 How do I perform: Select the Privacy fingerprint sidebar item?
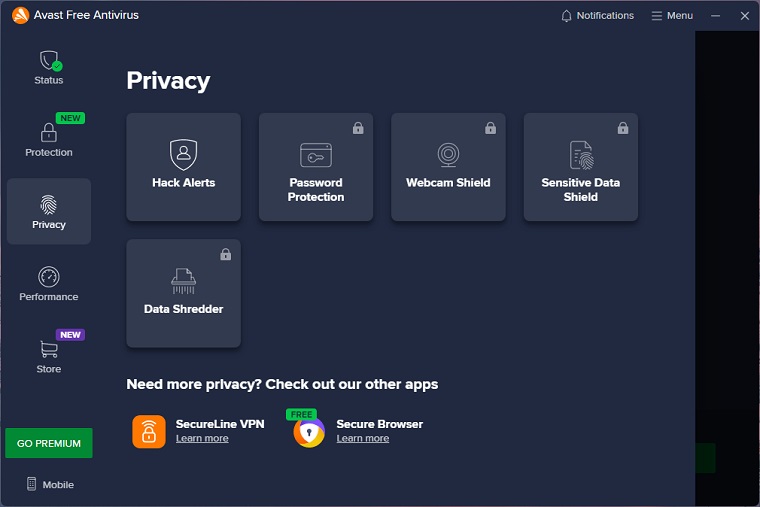pos(49,211)
